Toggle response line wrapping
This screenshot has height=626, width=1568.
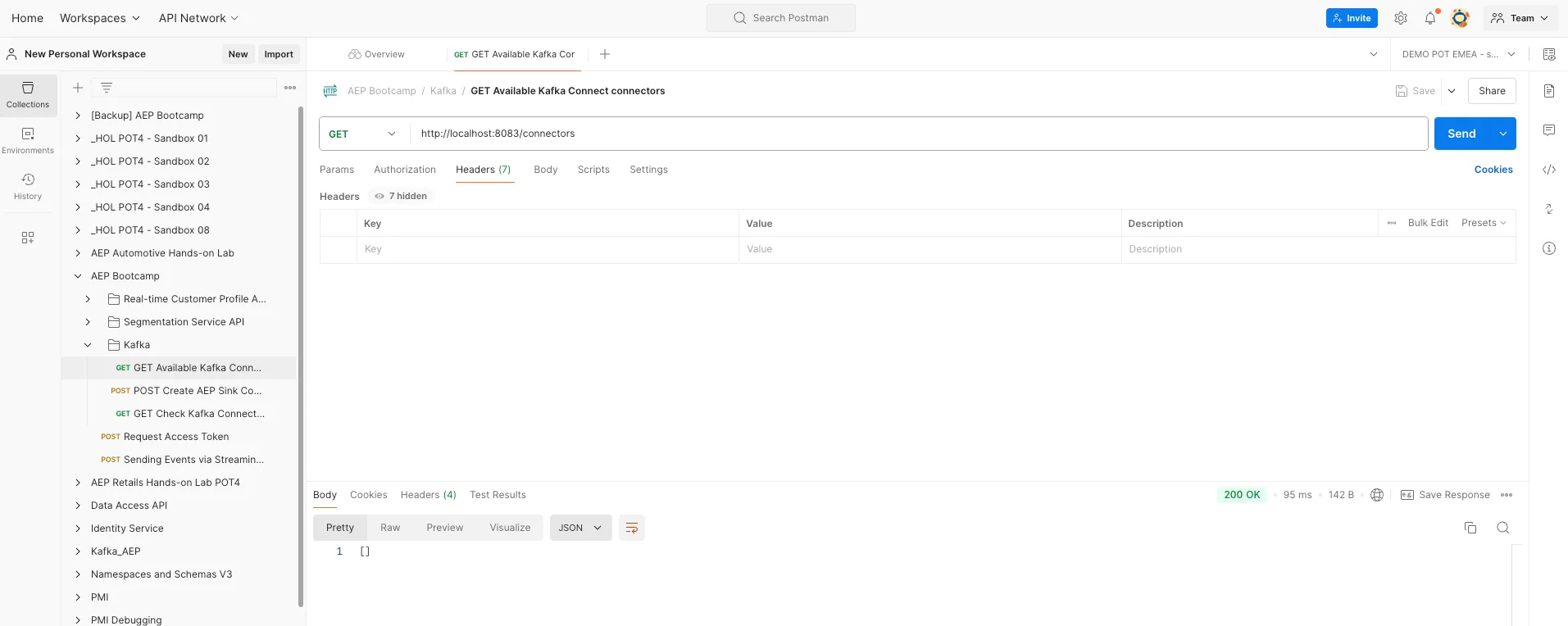(632, 528)
